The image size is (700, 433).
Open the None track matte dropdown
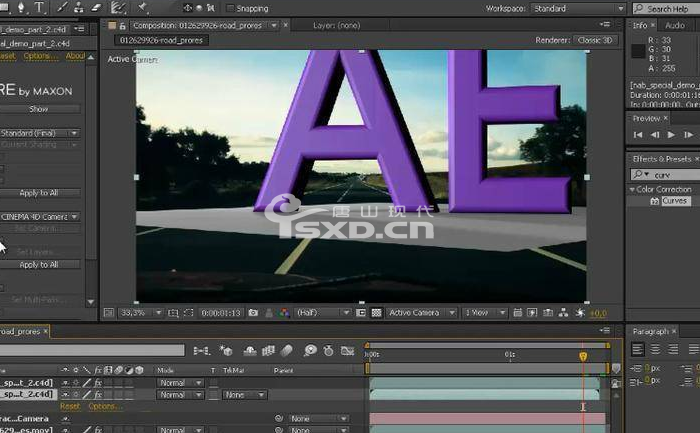[245, 395]
